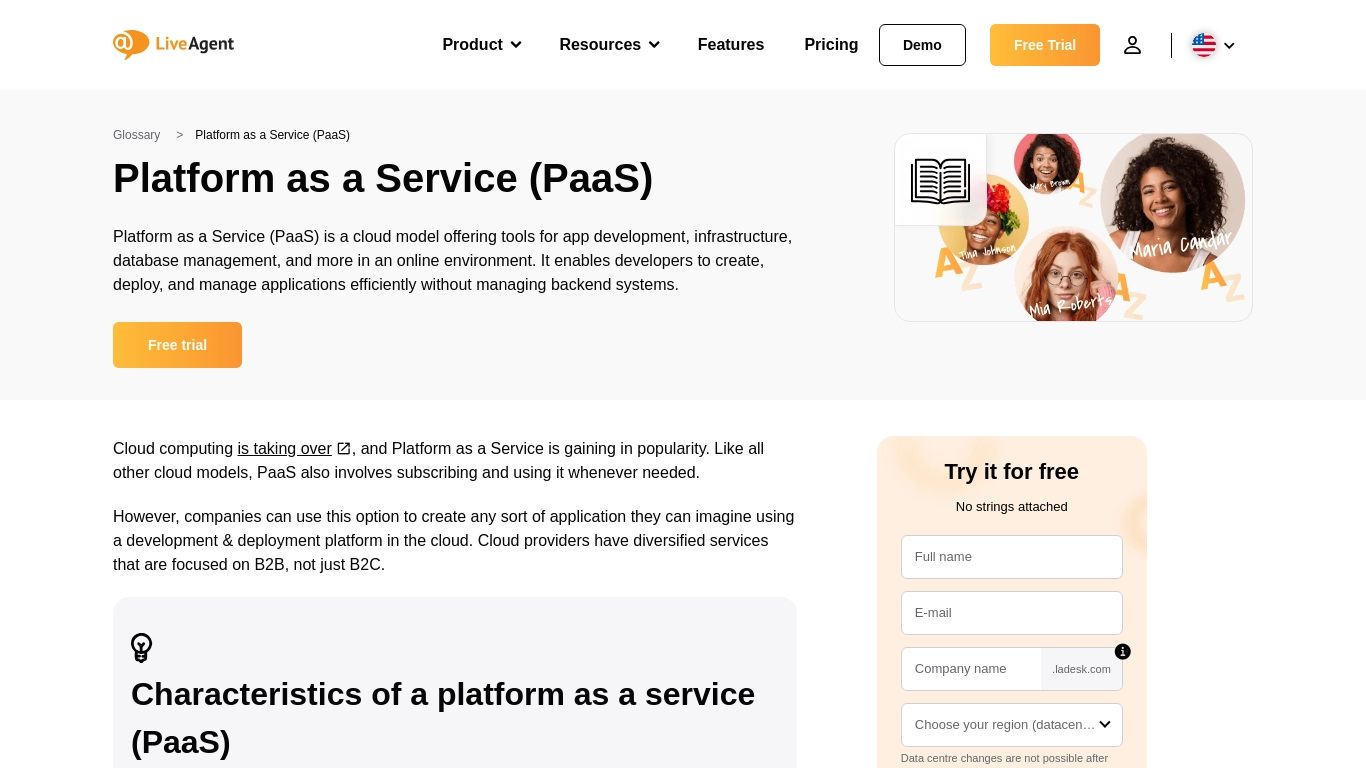This screenshot has width=1366, height=768.
Task: Navigate back via the Glossary breadcrumb
Action: coord(136,135)
